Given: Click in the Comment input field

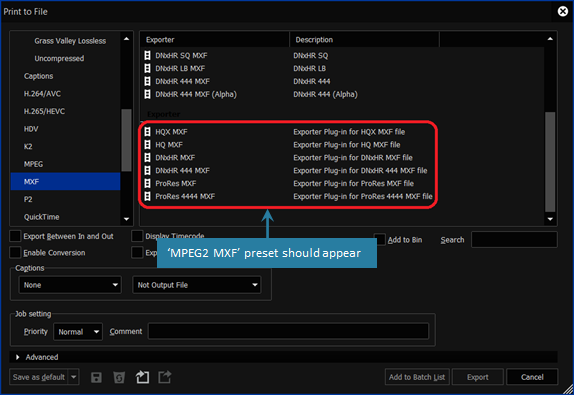Looking at the screenshot, I should [288, 331].
